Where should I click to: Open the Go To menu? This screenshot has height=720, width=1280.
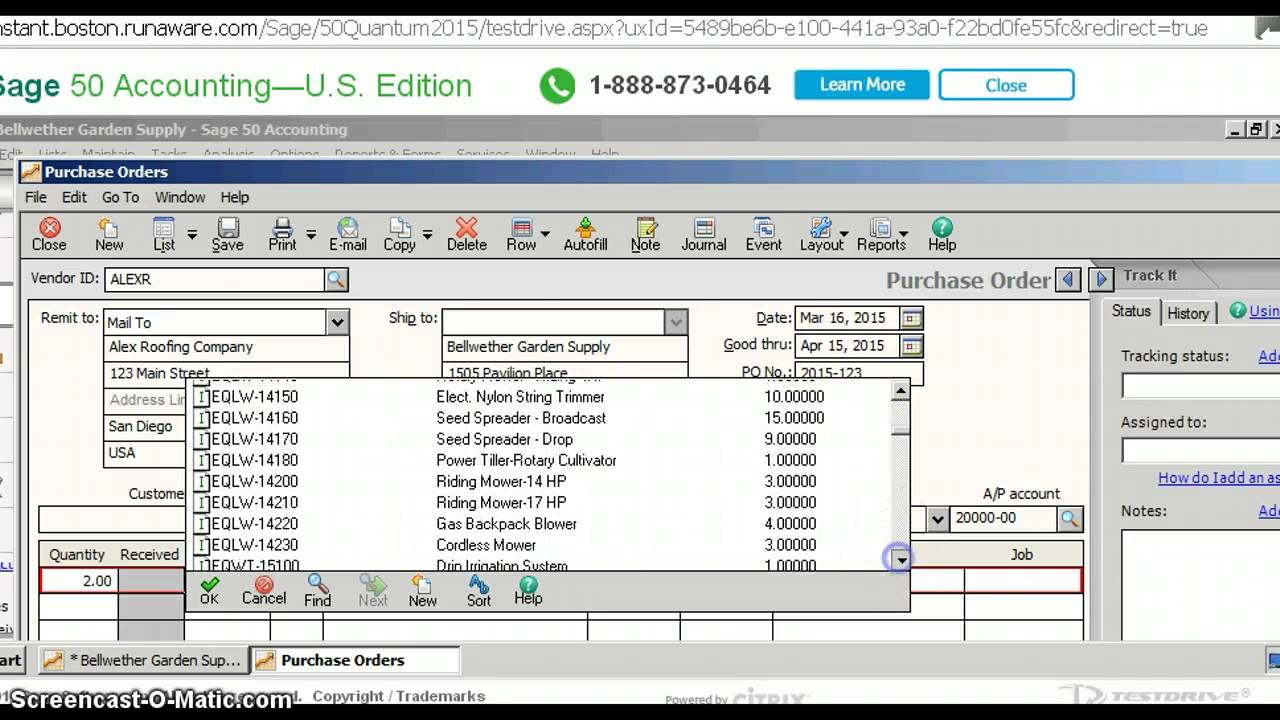(120, 197)
